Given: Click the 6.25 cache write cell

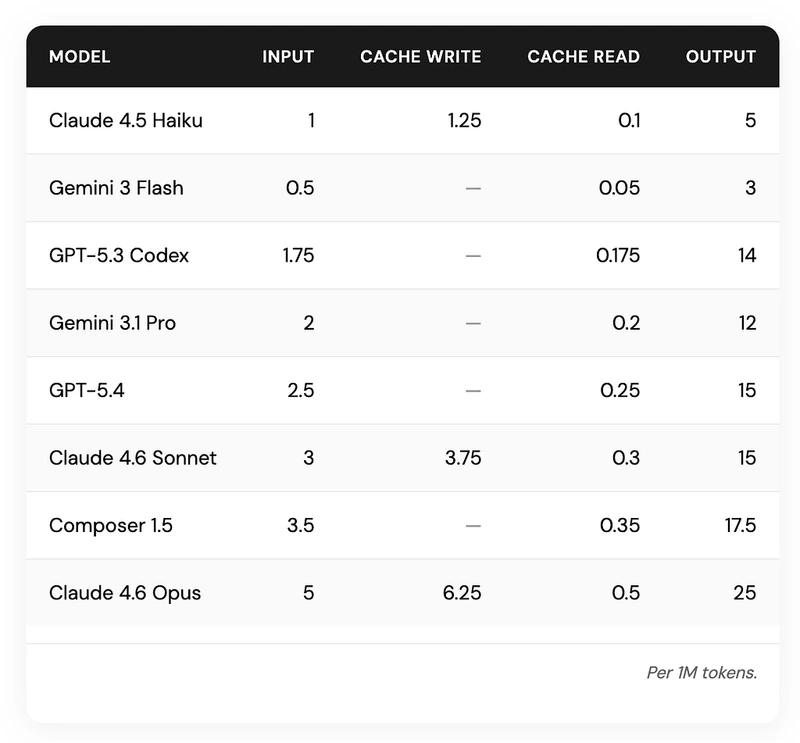Looking at the screenshot, I should click(462, 593).
